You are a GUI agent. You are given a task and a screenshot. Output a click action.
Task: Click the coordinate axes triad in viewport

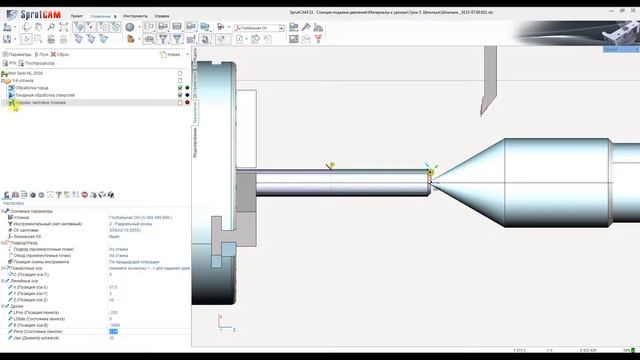[x=227, y=323]
